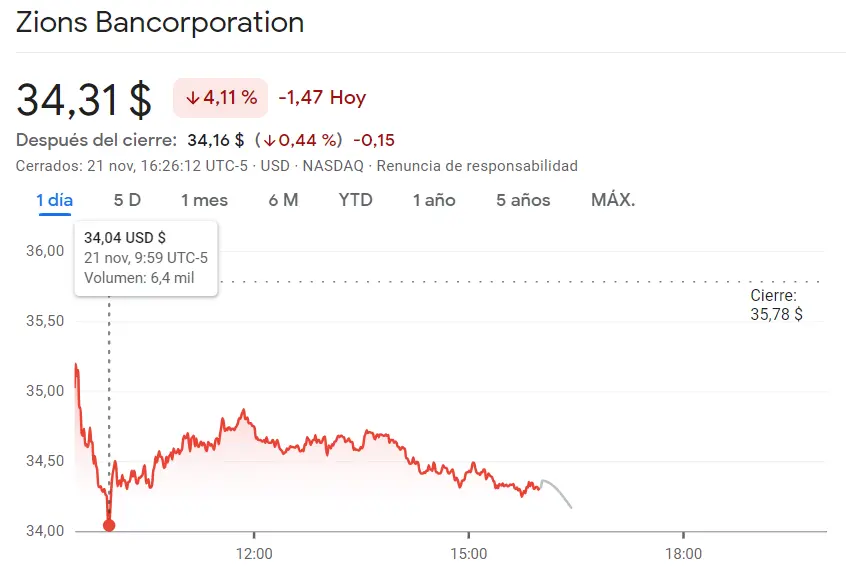This screenshot has width=846, height=576.
Task: Open the MÁX. historical chart
Action: (x=612, y=200)
